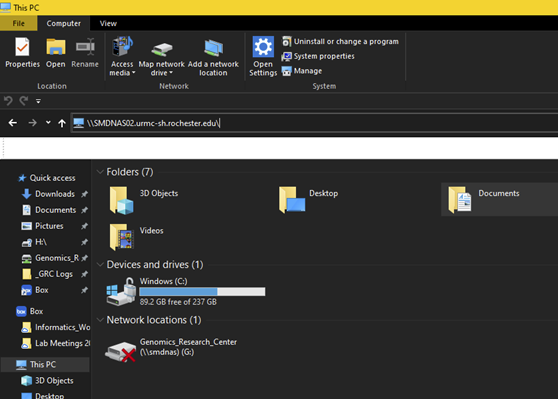Click the This PC address bar icon

pos(79,123)
